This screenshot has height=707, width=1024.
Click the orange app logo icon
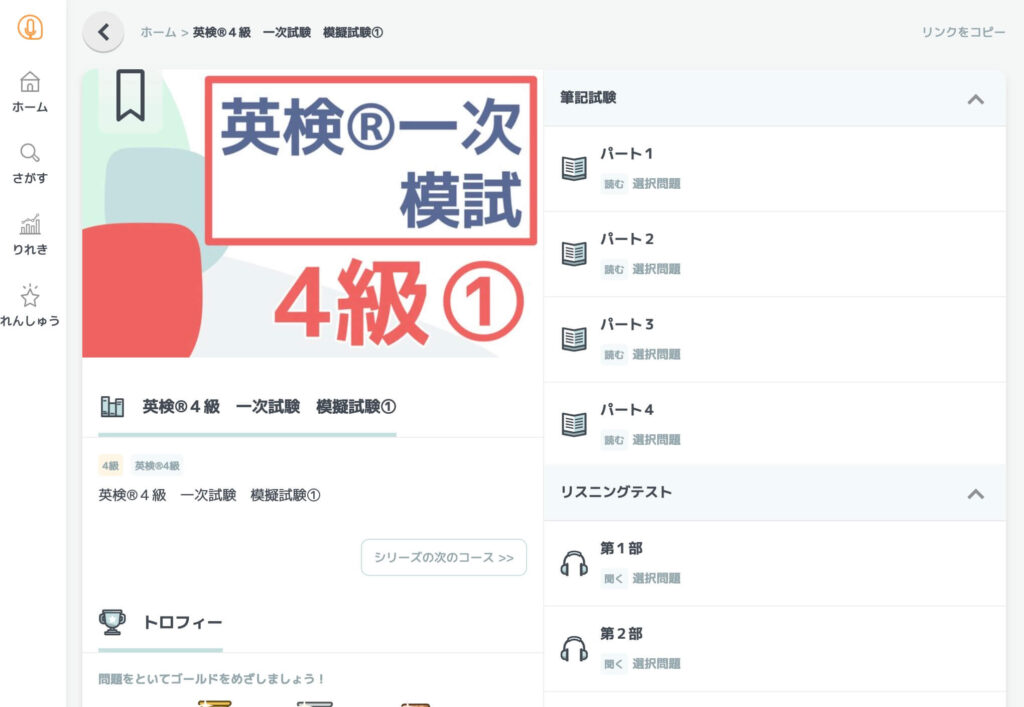point(30,28)
